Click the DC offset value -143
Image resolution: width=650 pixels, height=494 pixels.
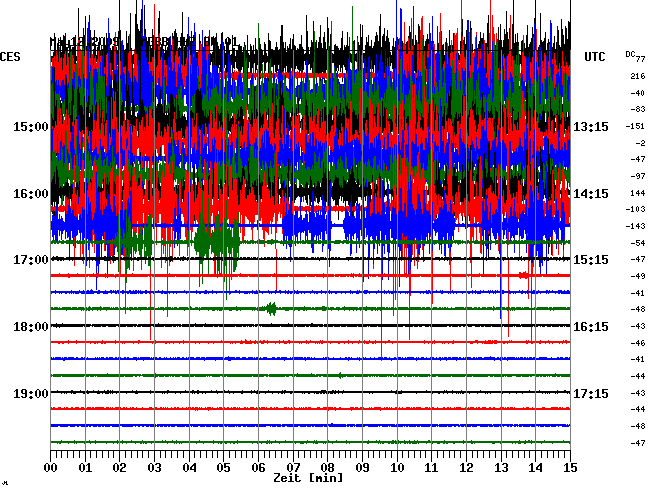coord(636,226)
